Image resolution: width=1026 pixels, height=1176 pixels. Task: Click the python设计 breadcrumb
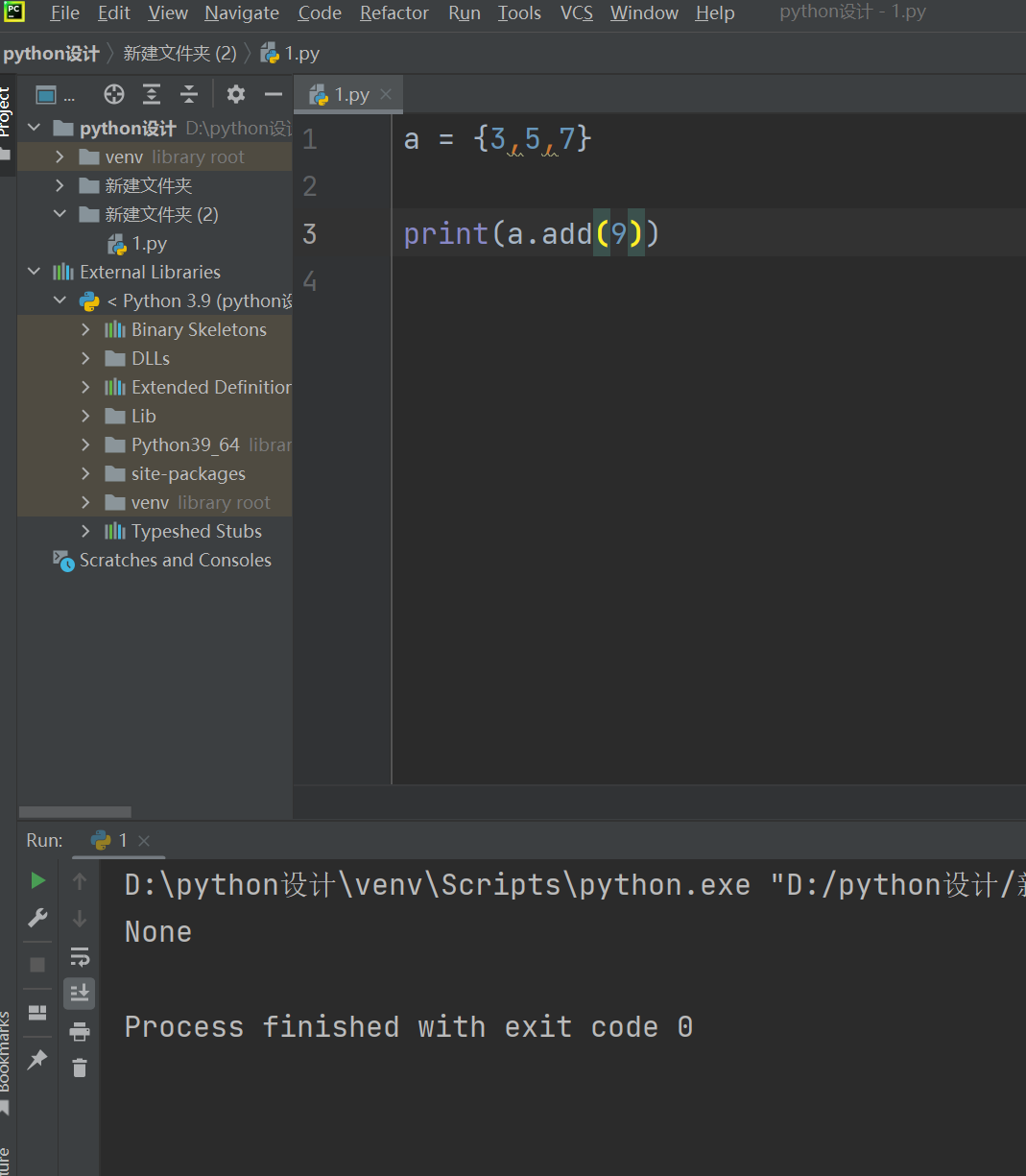coord(51,54)
